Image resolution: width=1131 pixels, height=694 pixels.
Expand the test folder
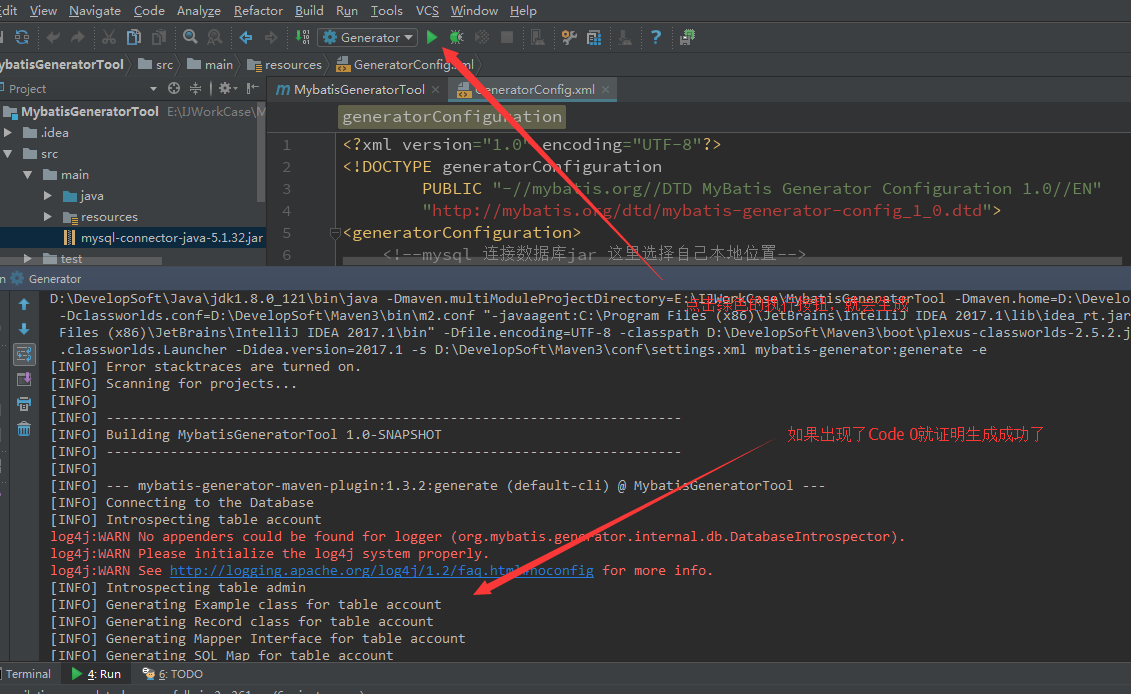click(x=27, y=258)
